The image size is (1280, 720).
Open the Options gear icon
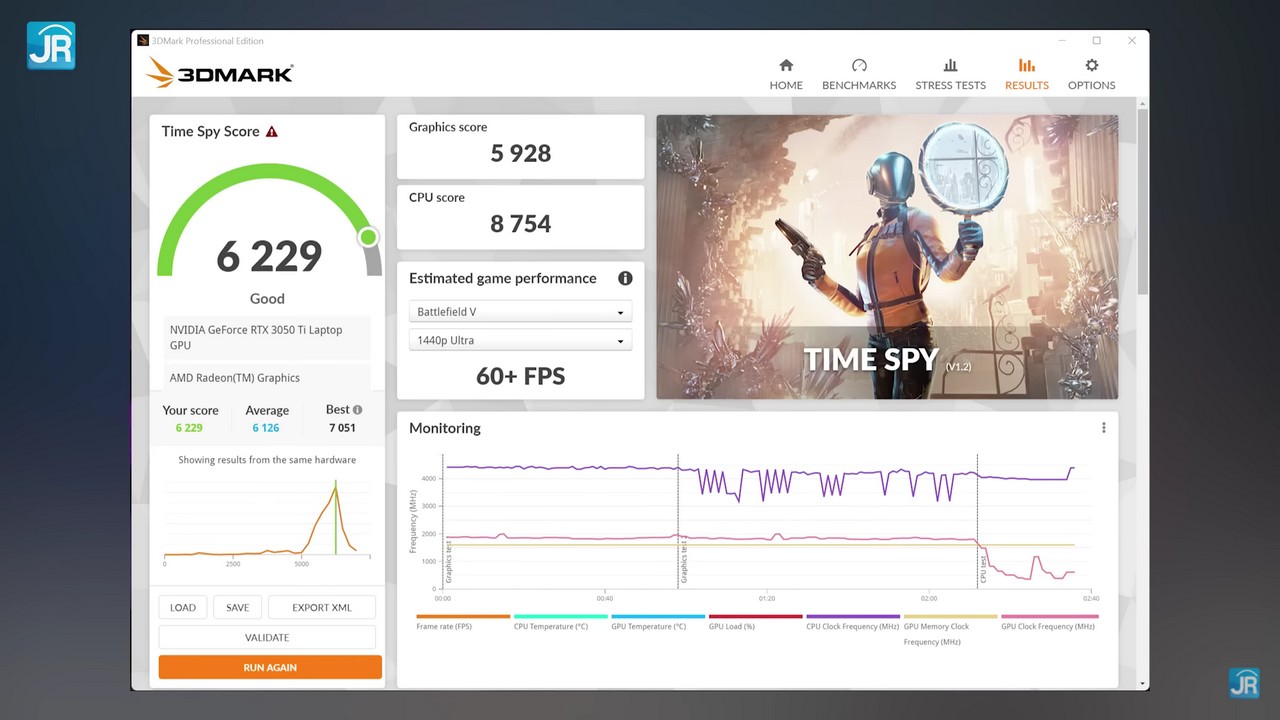tap(1091, 66)
